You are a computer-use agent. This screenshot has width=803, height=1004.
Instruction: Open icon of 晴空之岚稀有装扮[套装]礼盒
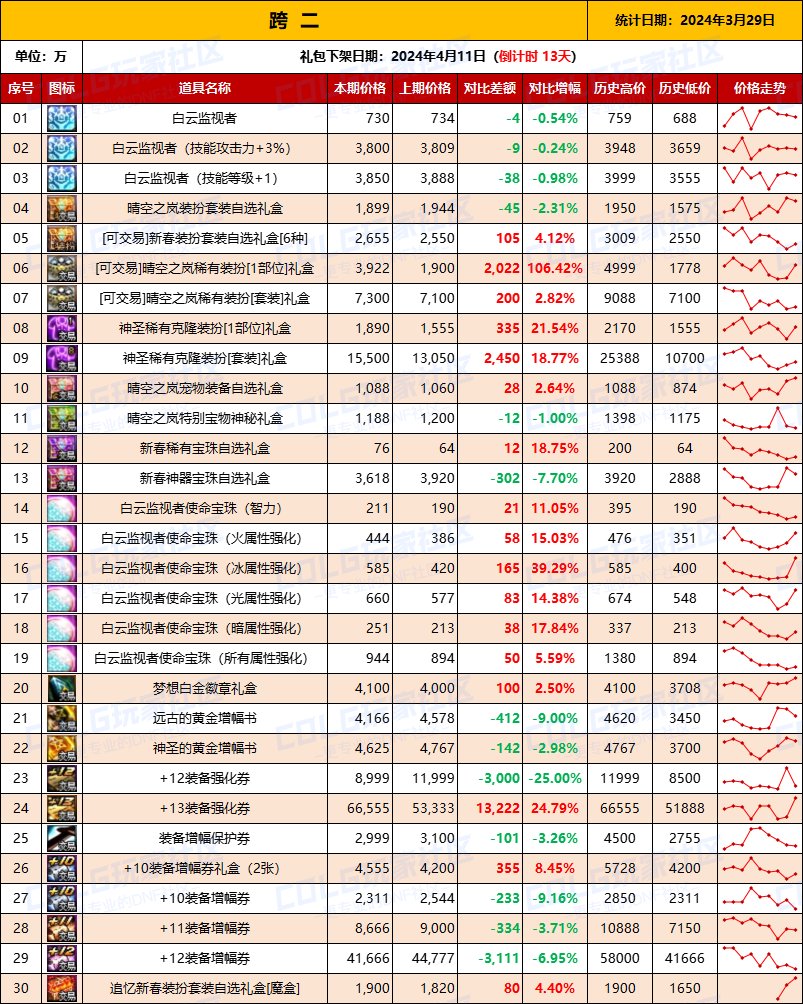(61, 298)
